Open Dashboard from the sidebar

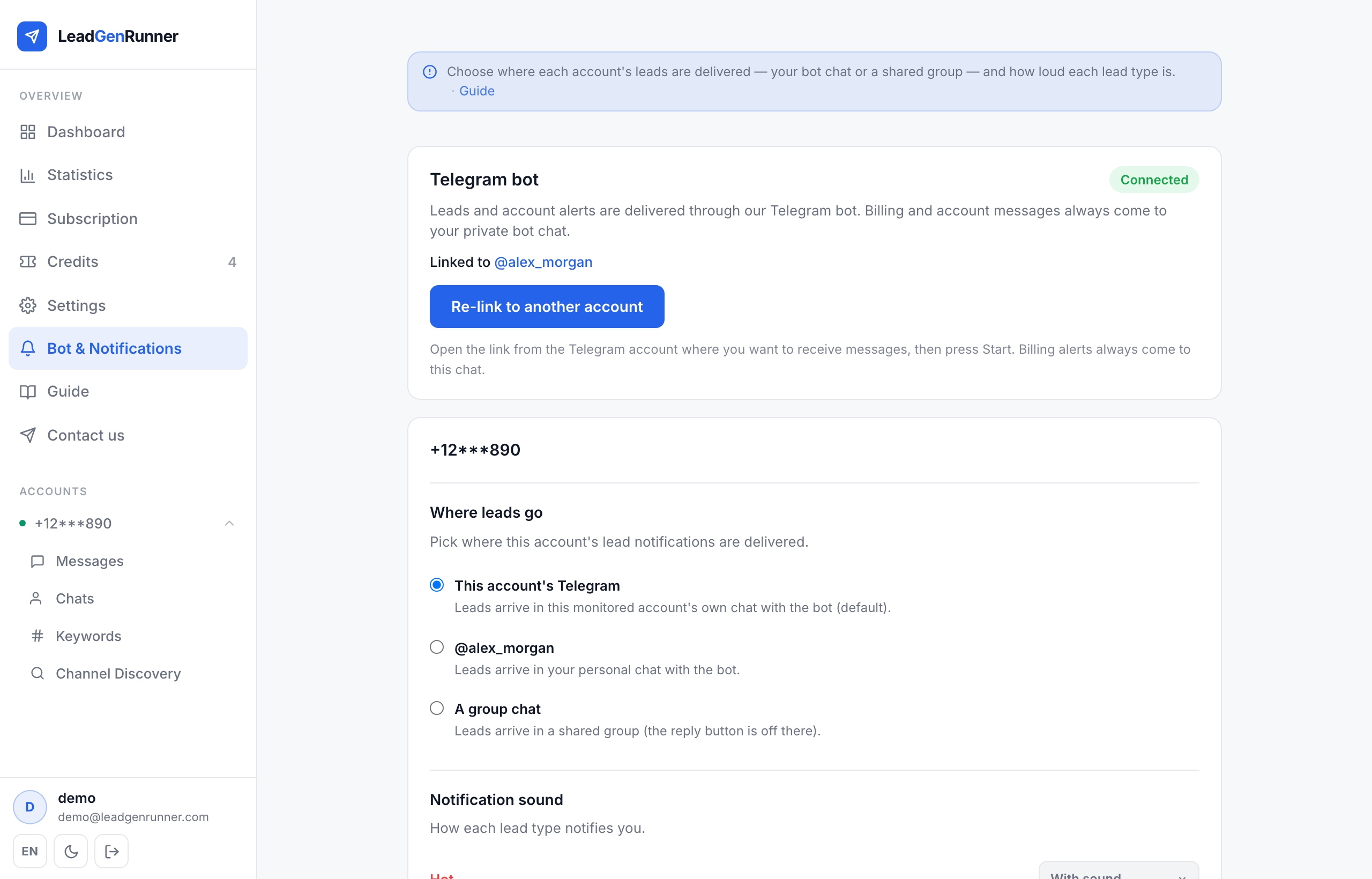[128, 132]
